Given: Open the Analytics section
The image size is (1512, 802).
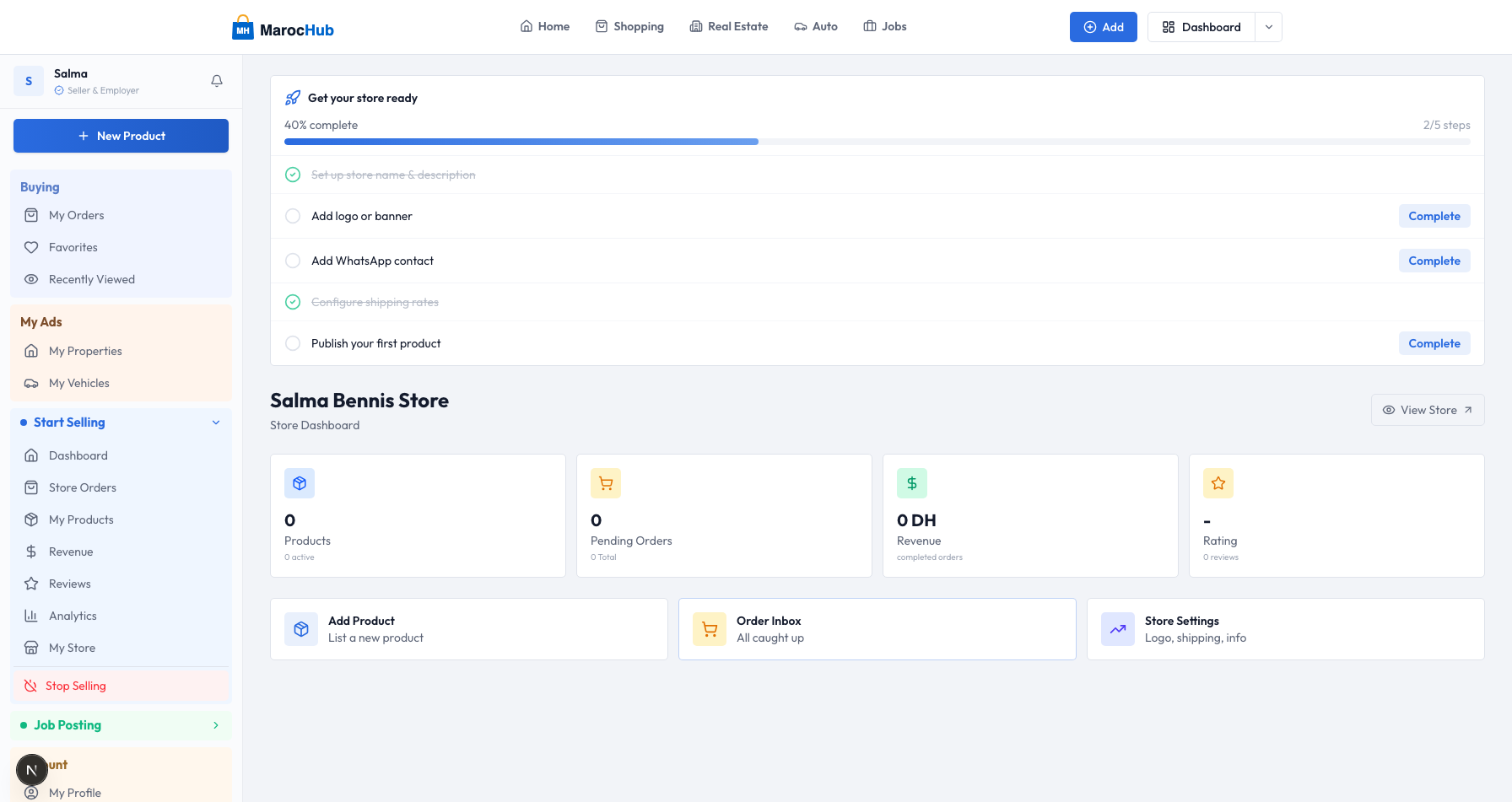Looking at the screenshot, I should coord(73,616).
